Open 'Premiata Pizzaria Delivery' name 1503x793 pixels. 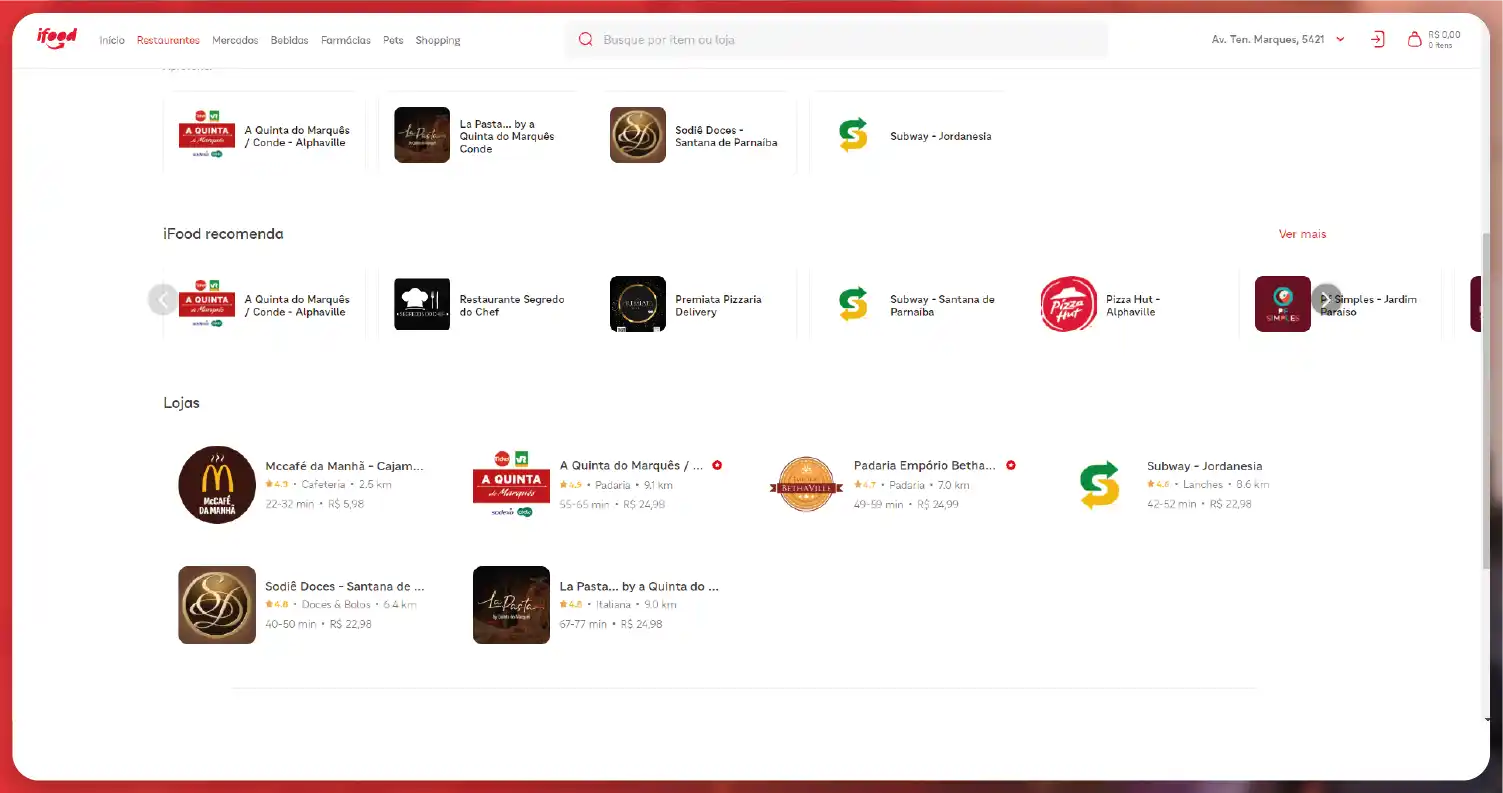coord(718,305)
